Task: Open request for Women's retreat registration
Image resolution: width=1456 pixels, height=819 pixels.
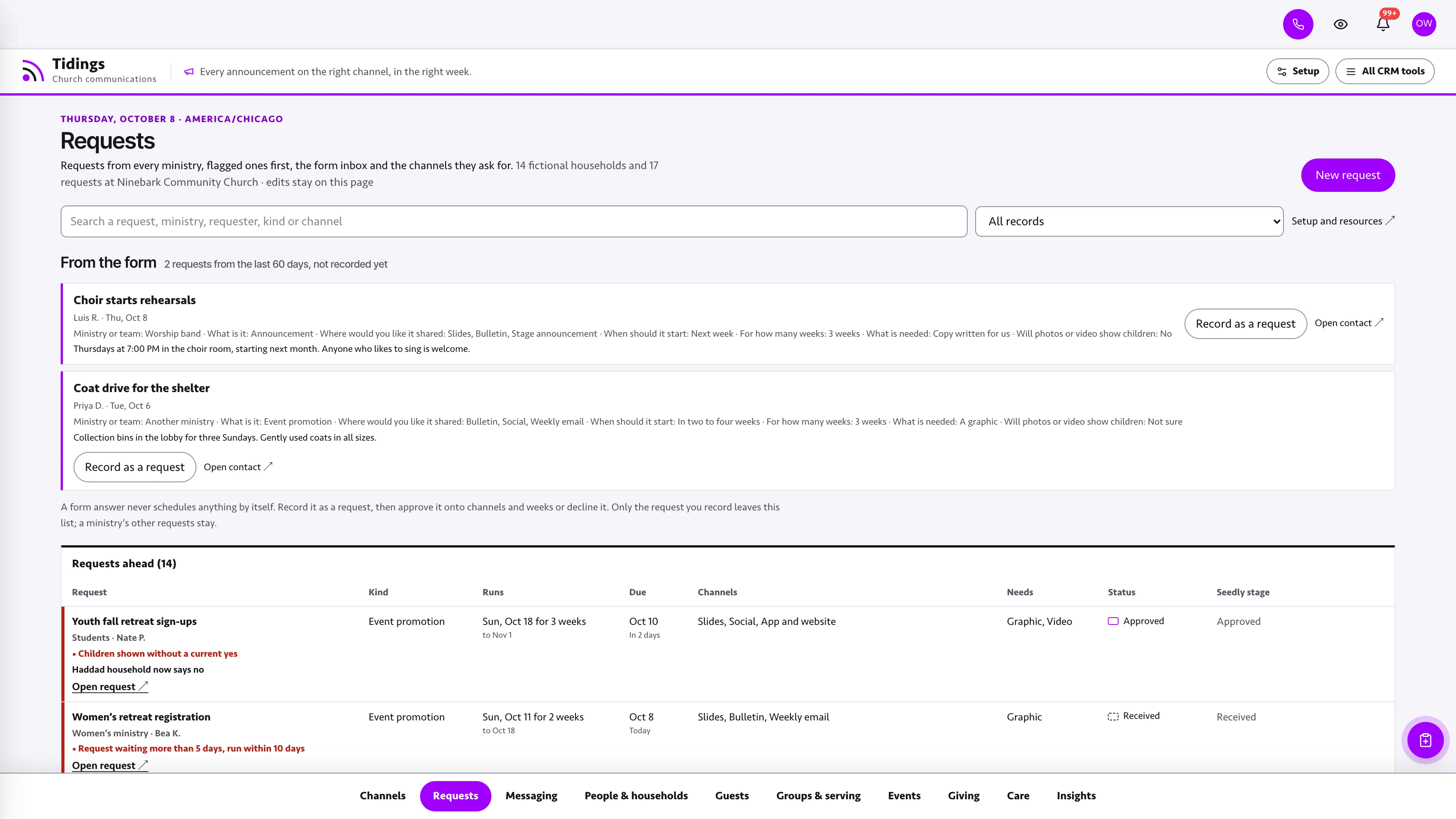Action: [110, 765]
